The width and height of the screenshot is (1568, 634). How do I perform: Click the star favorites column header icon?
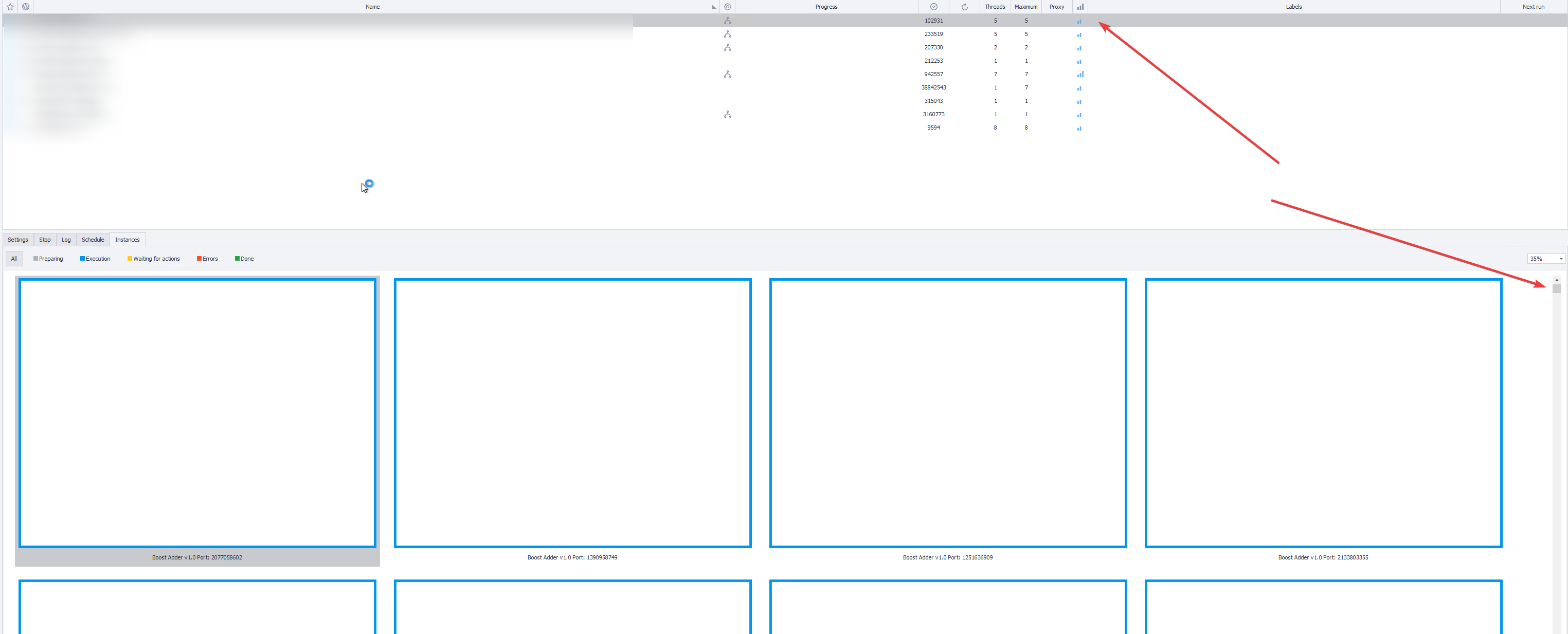point(10,7)
